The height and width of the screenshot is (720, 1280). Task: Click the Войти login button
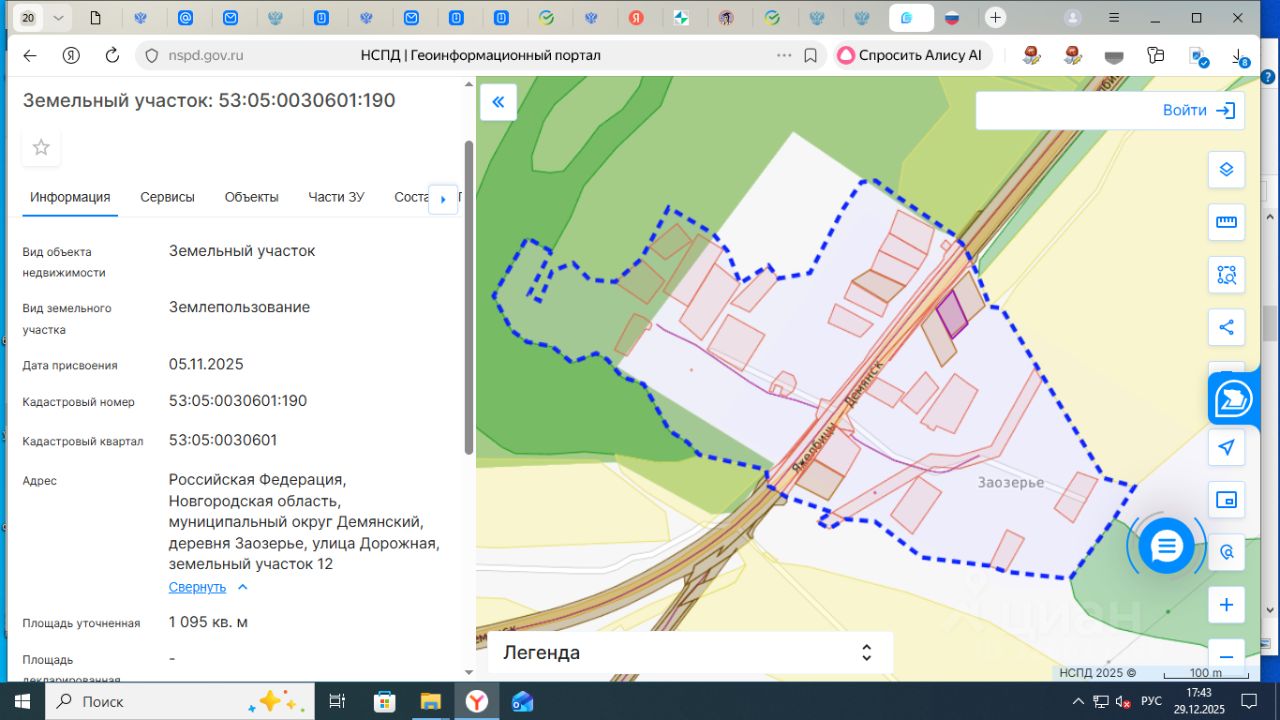pos(1198,111)
